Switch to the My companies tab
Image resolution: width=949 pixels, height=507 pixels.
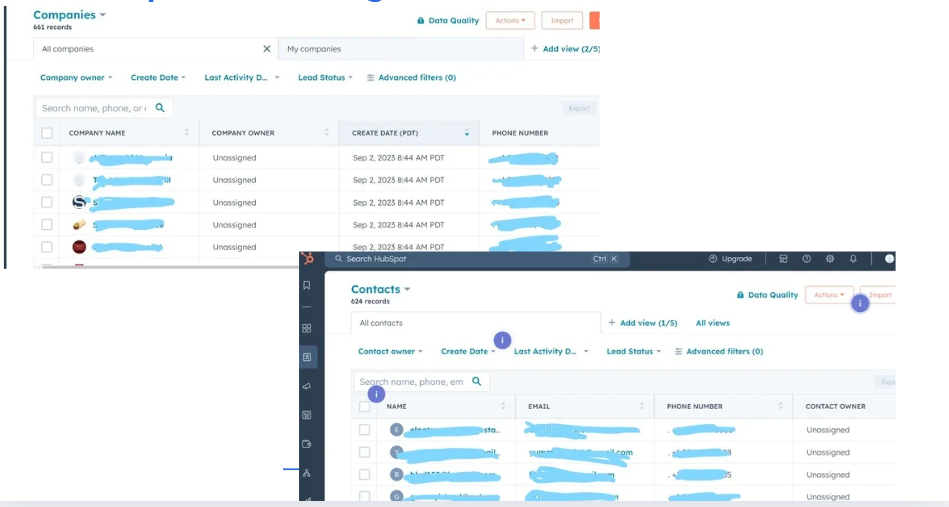(314, 49)
